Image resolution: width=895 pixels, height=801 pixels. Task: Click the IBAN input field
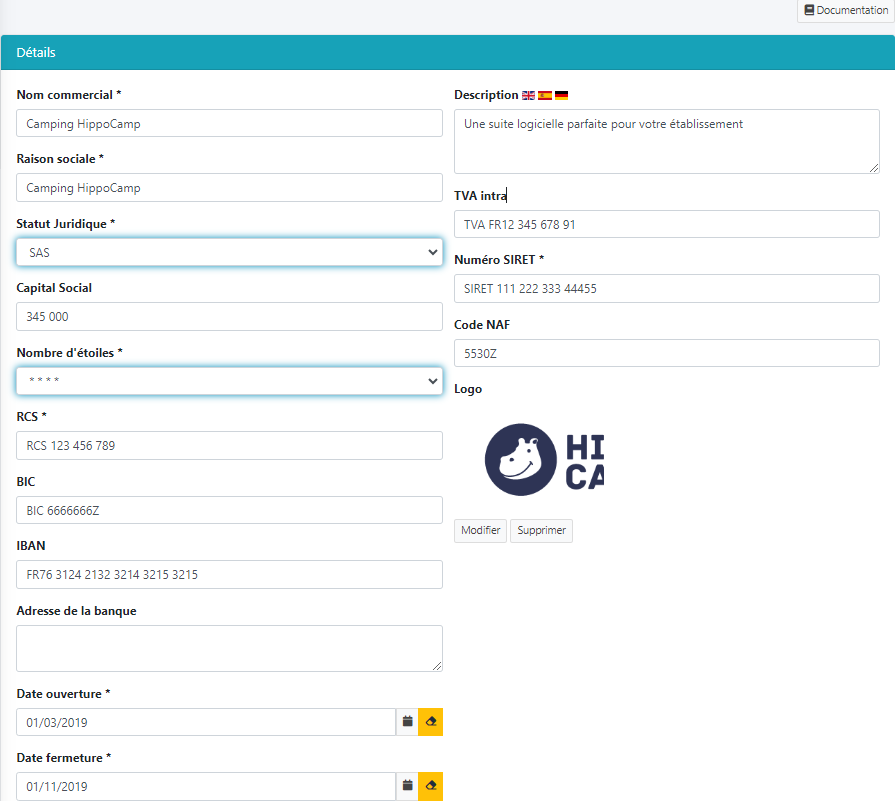tap(229, 575)
